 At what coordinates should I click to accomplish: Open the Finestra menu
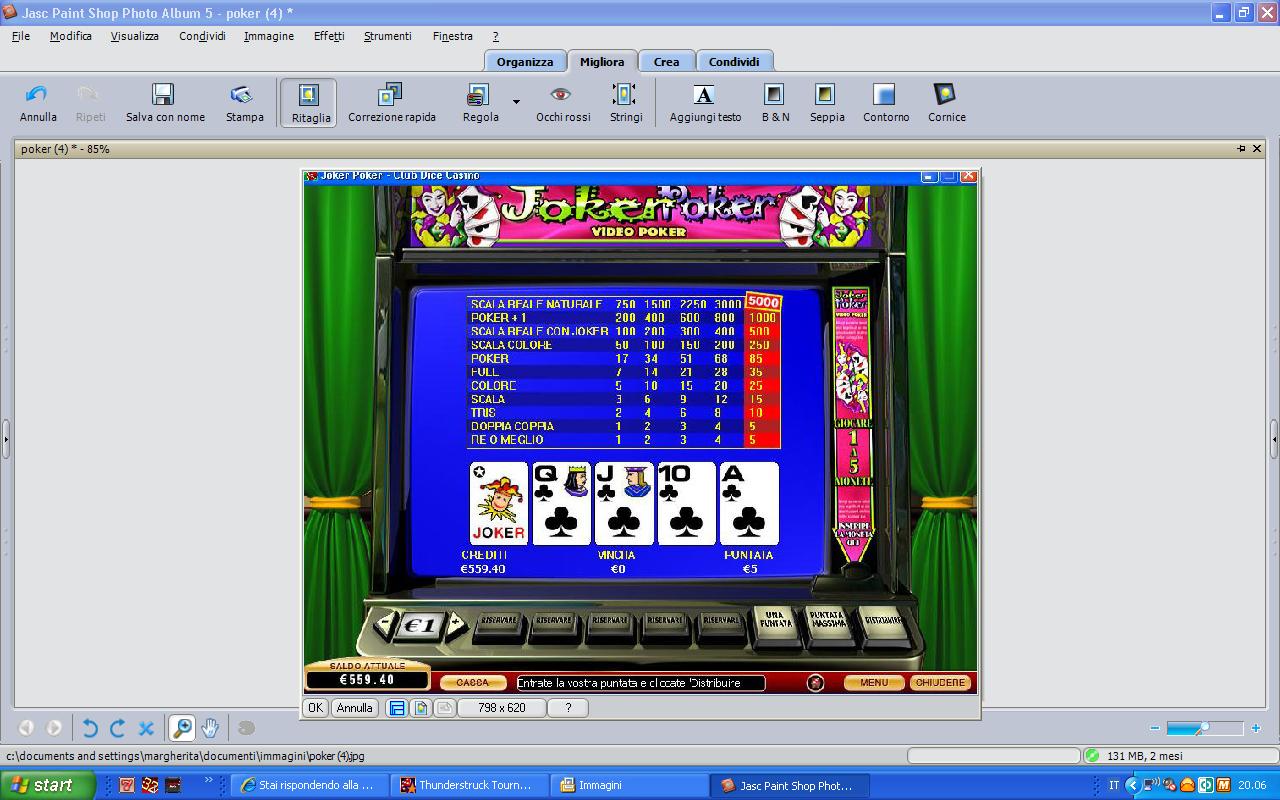click(453, 36)
